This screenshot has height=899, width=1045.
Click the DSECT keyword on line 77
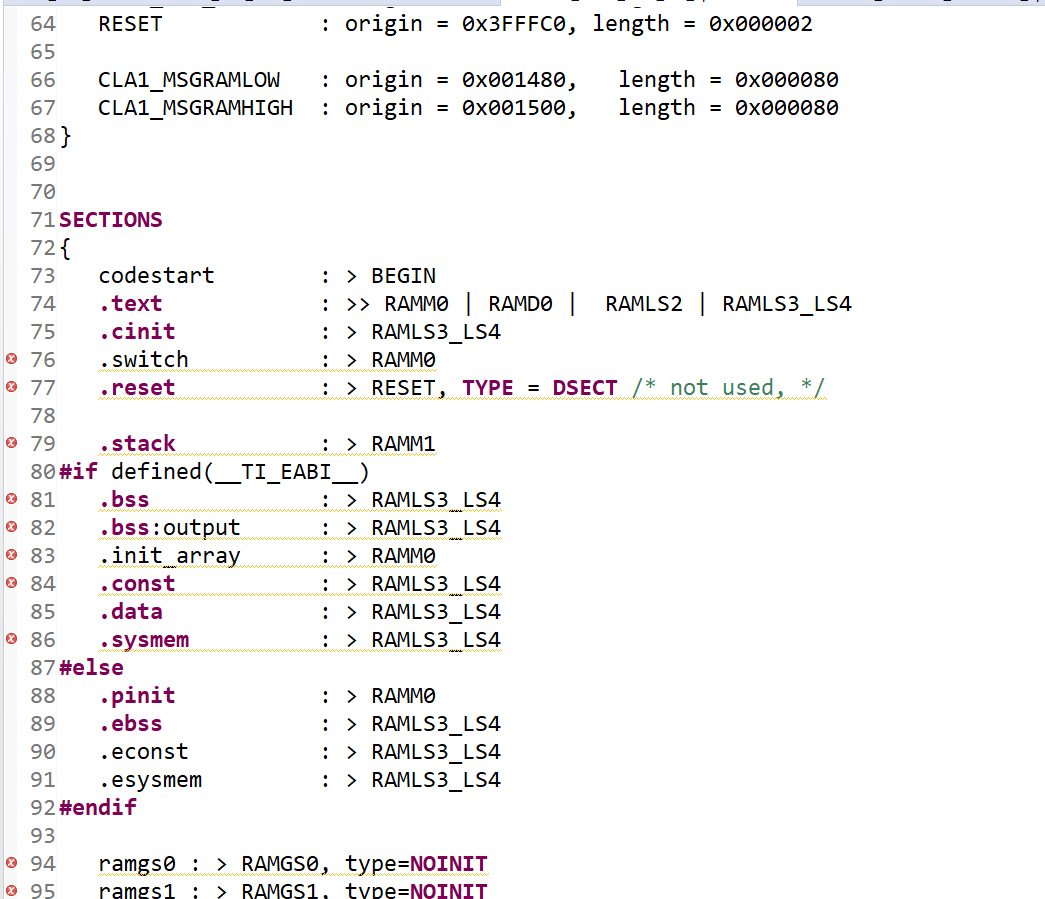584,387
